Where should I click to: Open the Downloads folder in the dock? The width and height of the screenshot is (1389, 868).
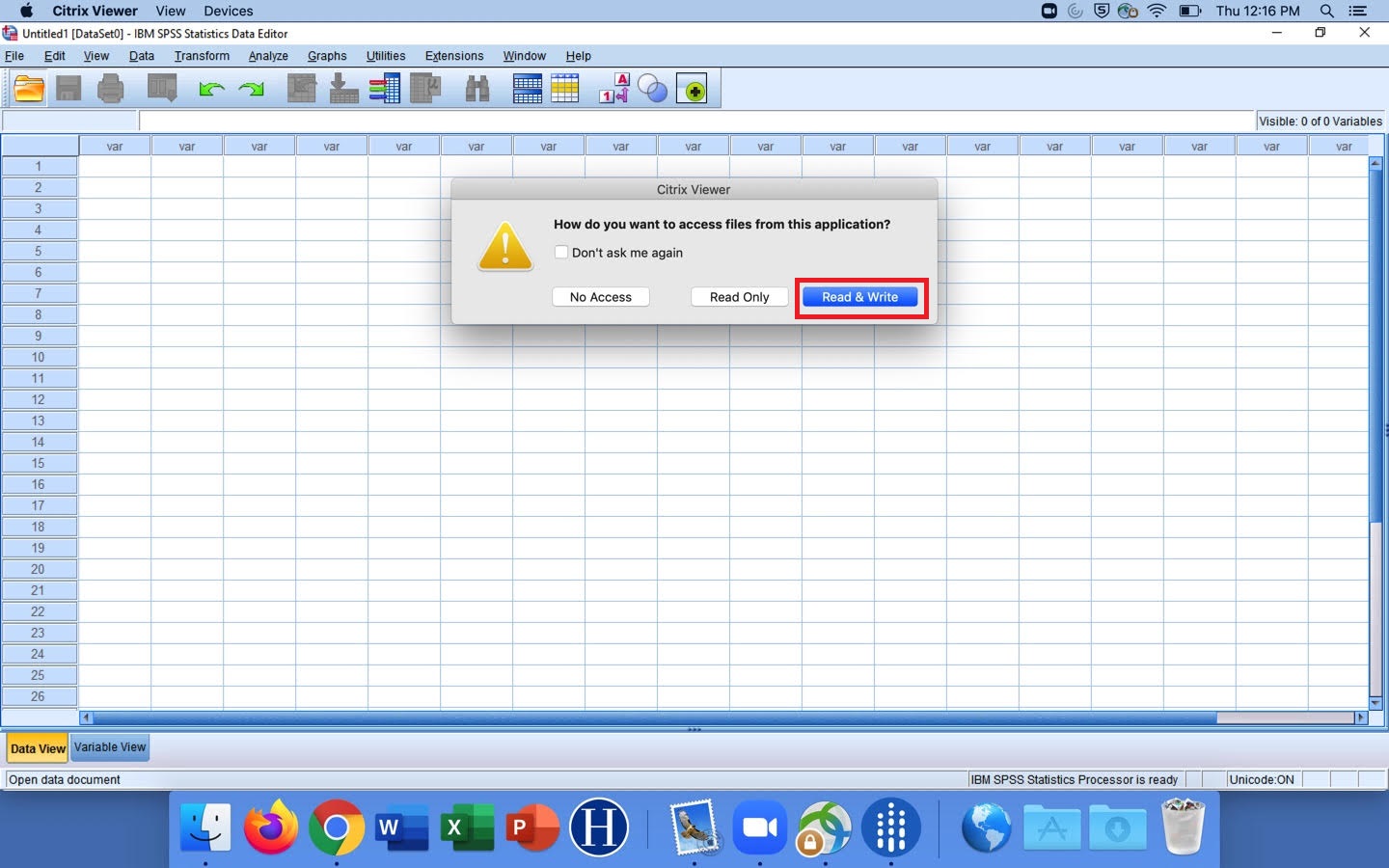[1118, 827]
